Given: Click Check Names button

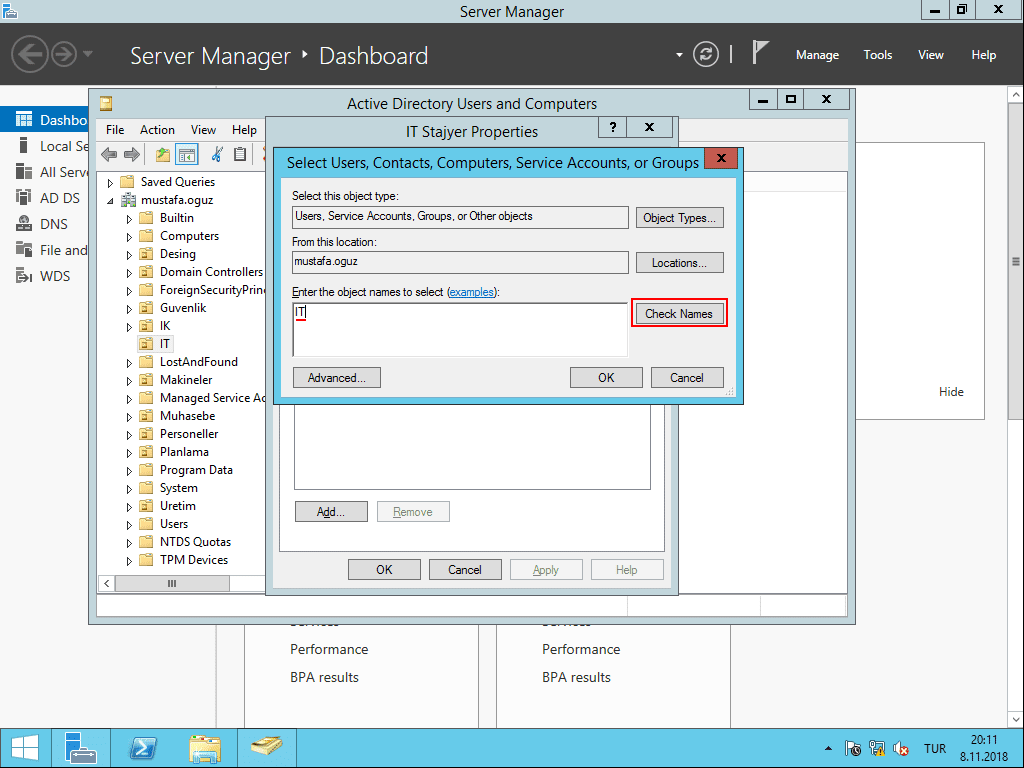Looking at the screenshot, I should coord(679,313).
